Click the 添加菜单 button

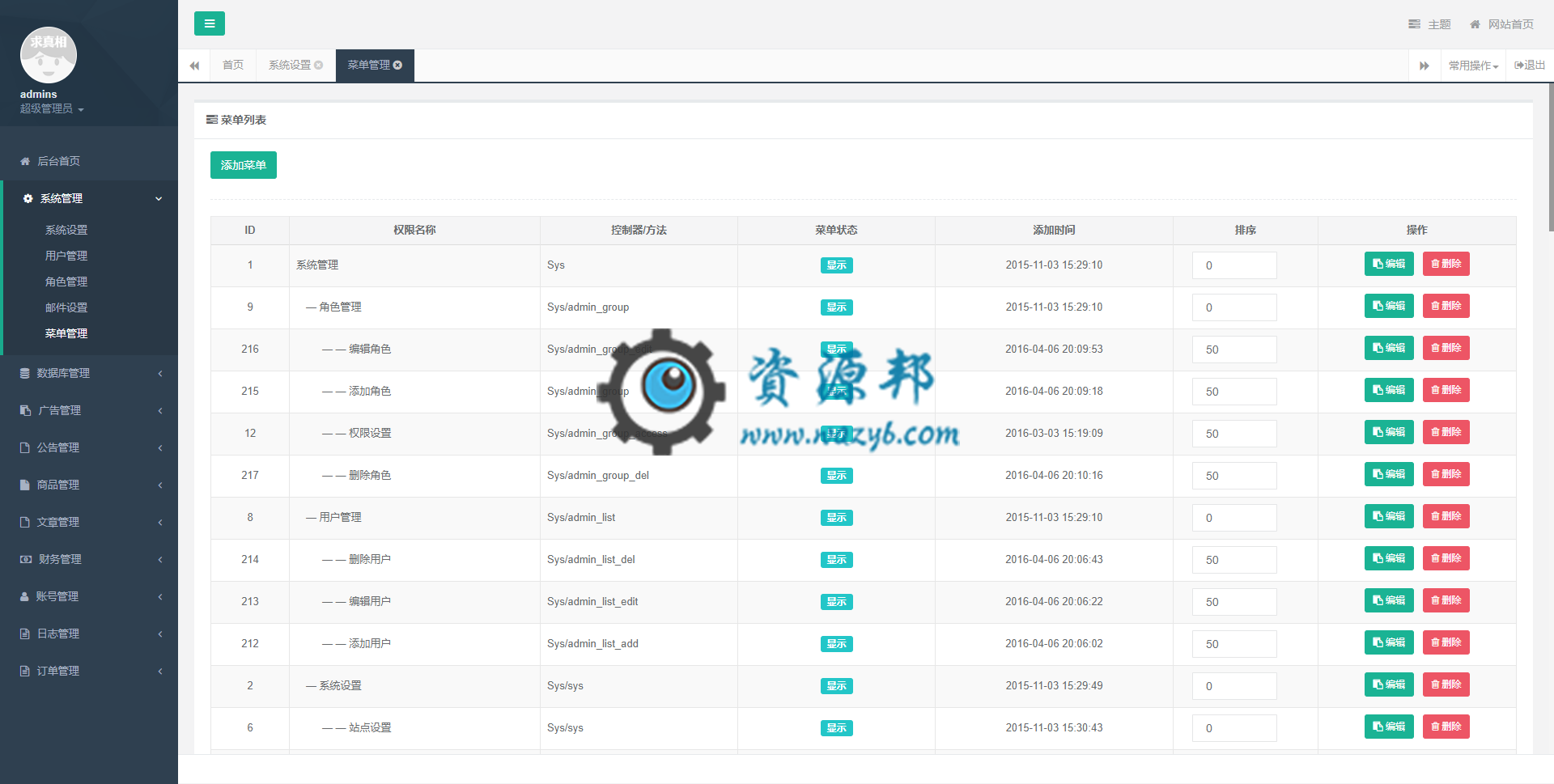pos(244,165)
